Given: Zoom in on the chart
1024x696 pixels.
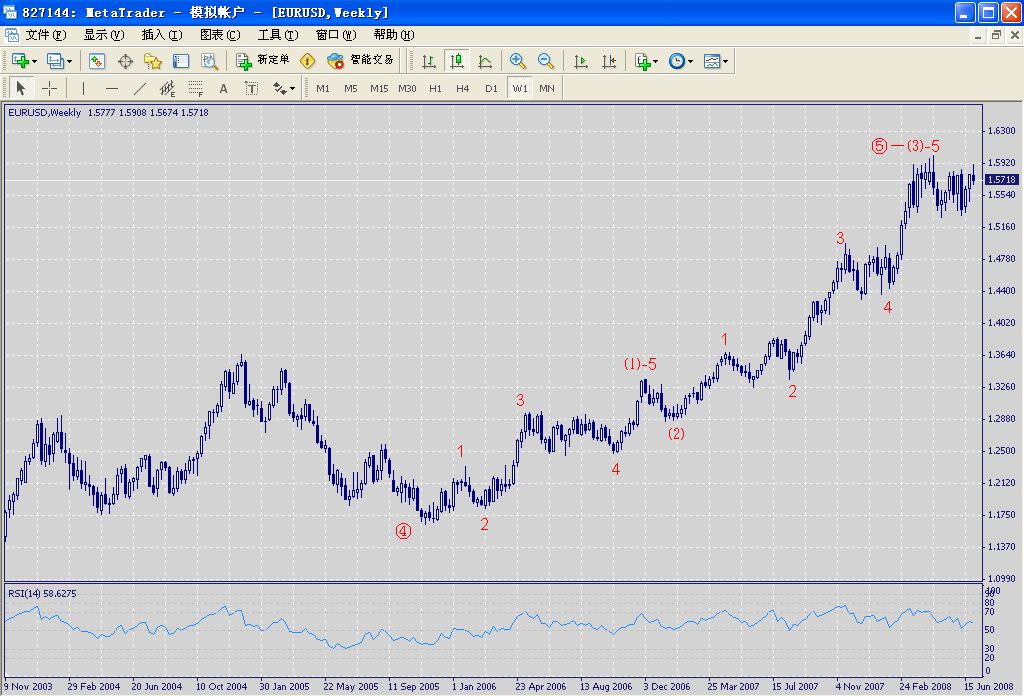Looking at the screenshot, I should pyautogui.click(x=517, y=61).
